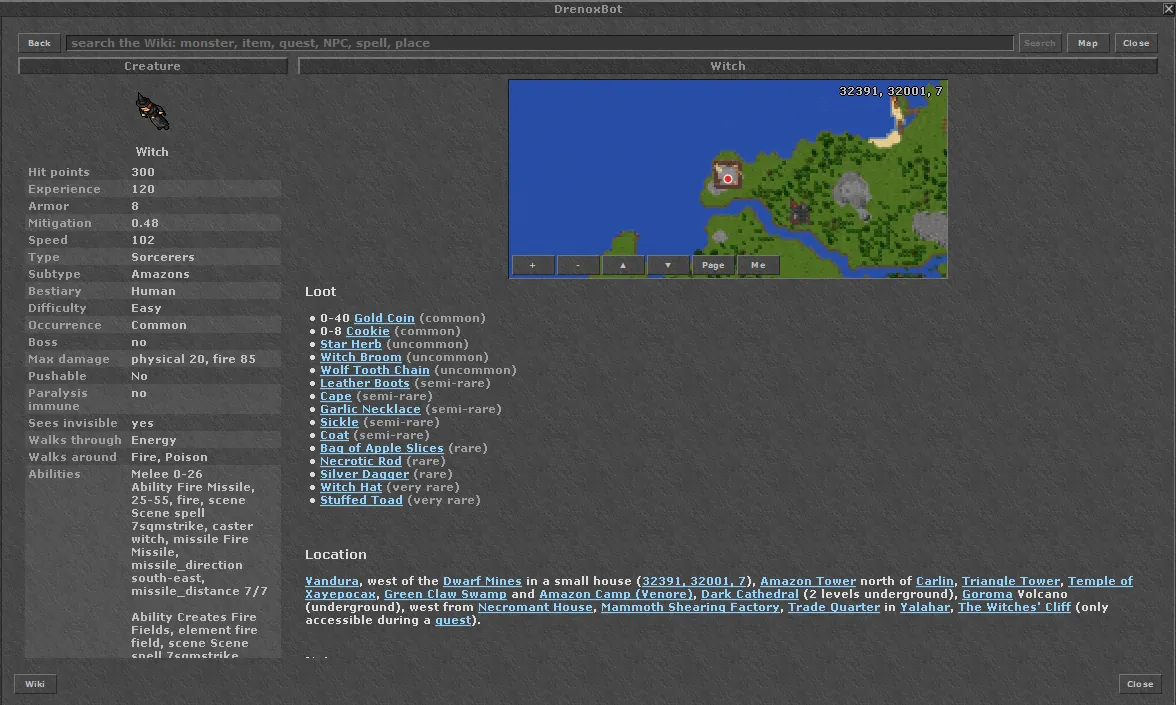Open the Dark Cathedral link

[x=749, y=594]
